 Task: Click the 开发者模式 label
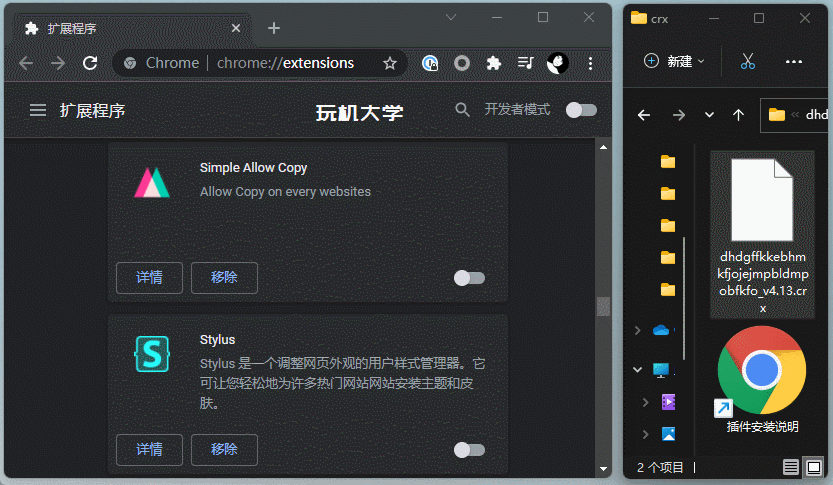517,109
